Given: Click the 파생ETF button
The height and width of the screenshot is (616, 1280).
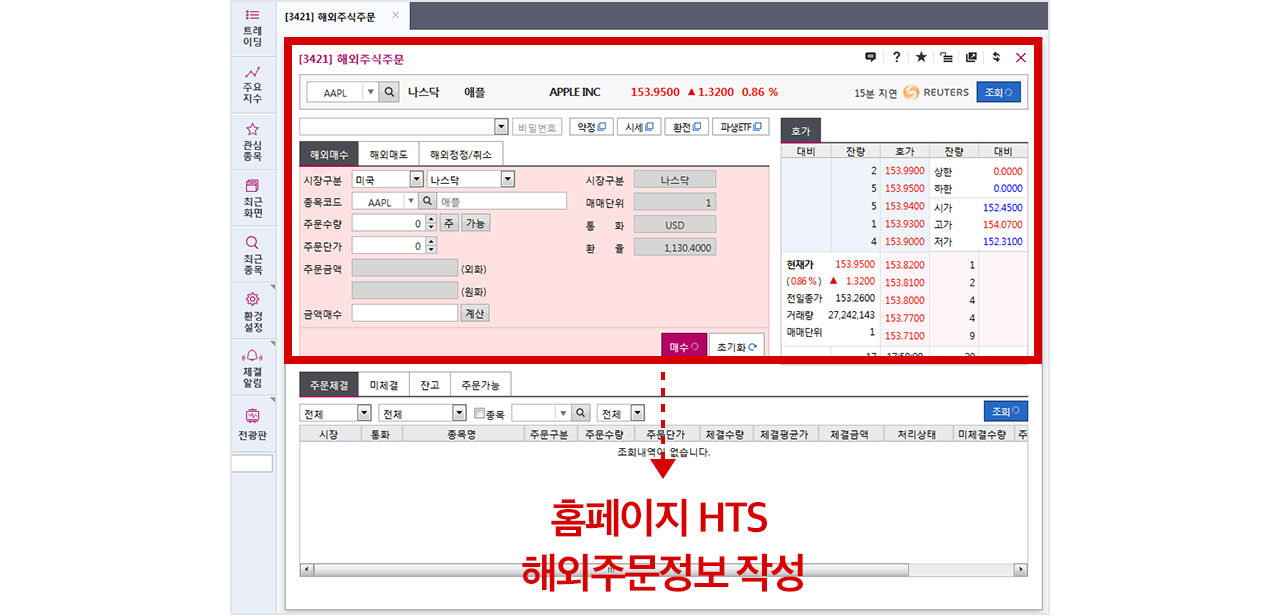Looking at the screenshot, I should click(x=743, y=127).
